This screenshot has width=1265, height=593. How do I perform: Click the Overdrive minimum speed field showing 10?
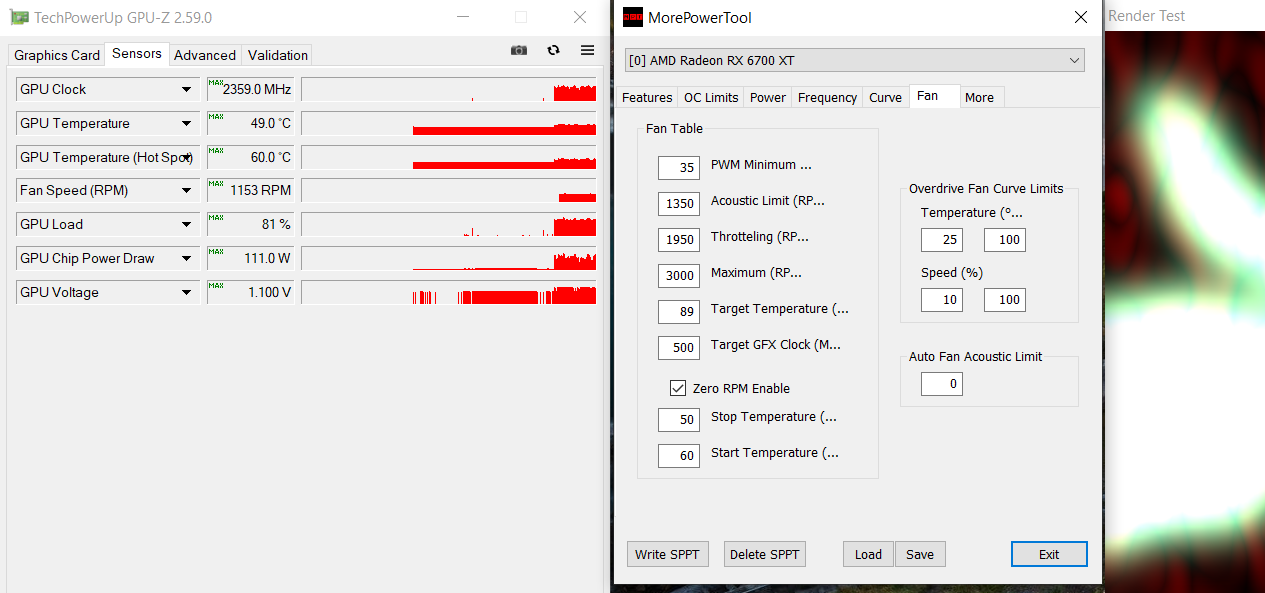coord(942,299)
